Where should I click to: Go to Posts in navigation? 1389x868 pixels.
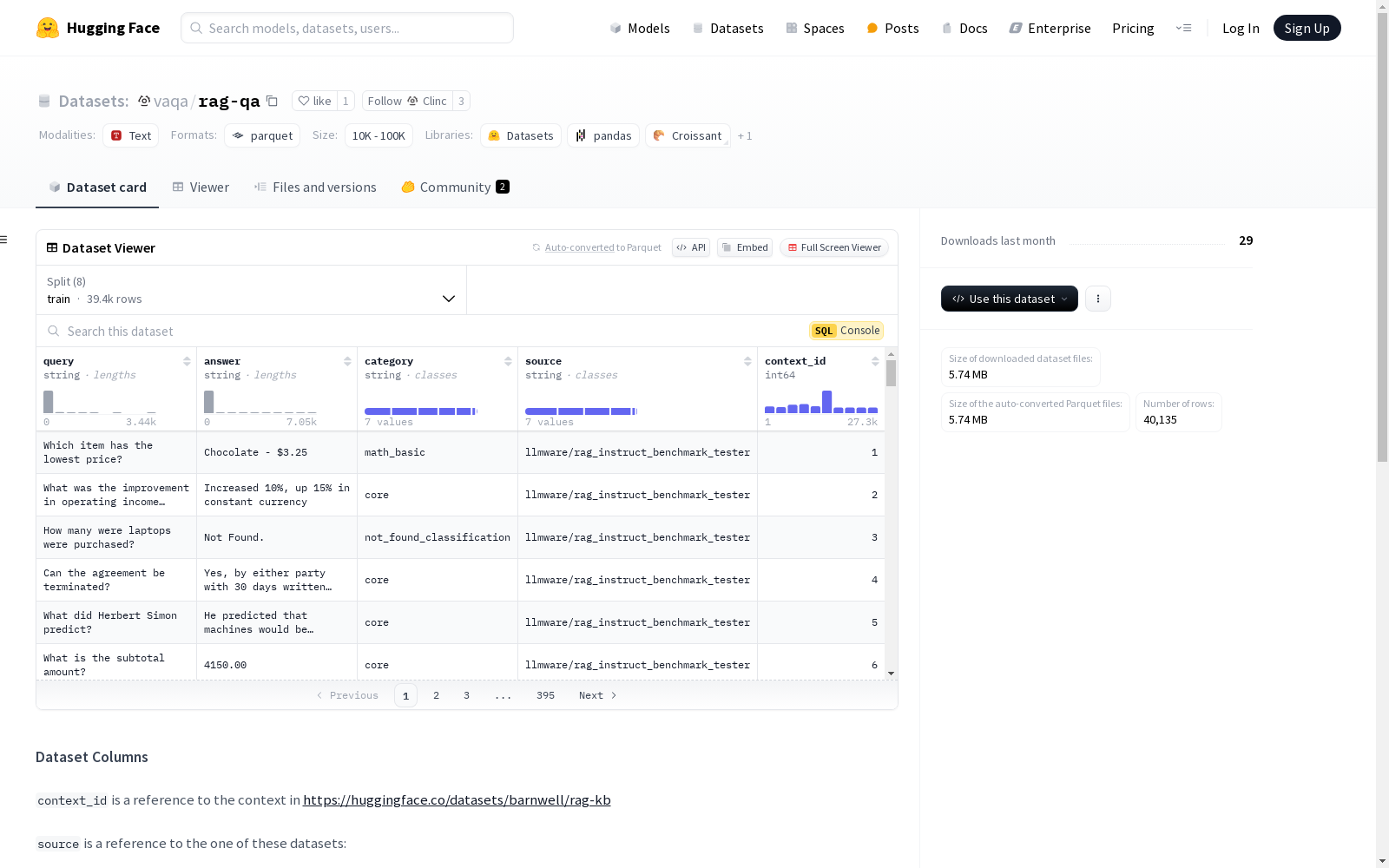[x=892, y=28]
